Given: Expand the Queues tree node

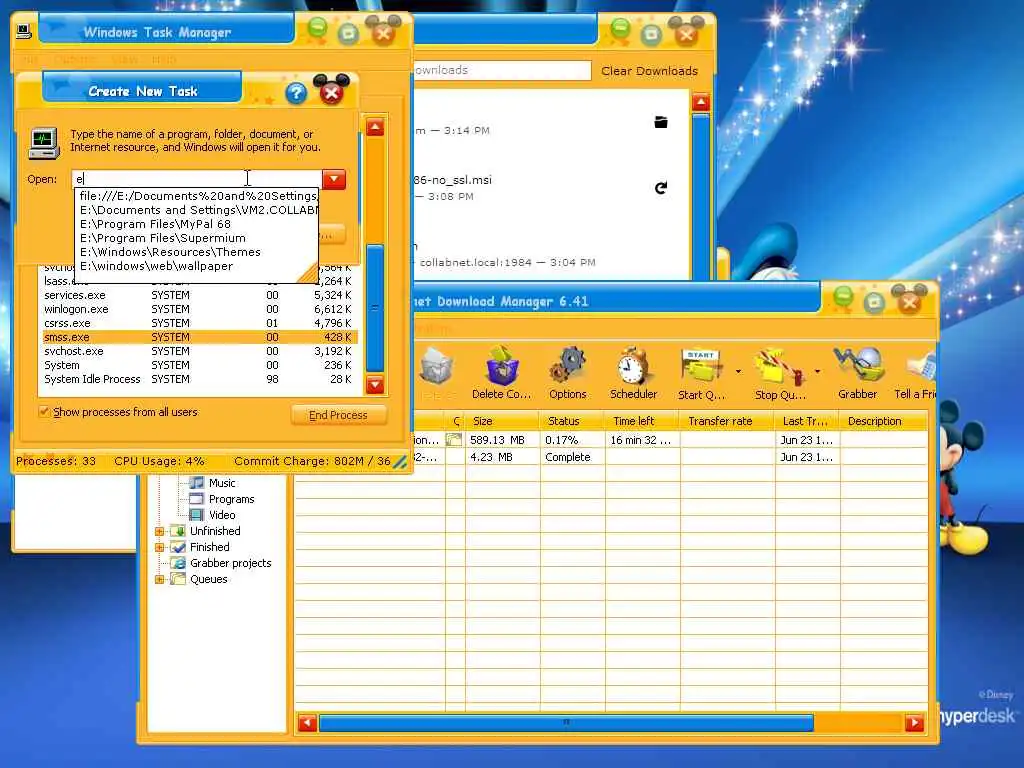Looking at the screenshot, I should click(159, 579).
